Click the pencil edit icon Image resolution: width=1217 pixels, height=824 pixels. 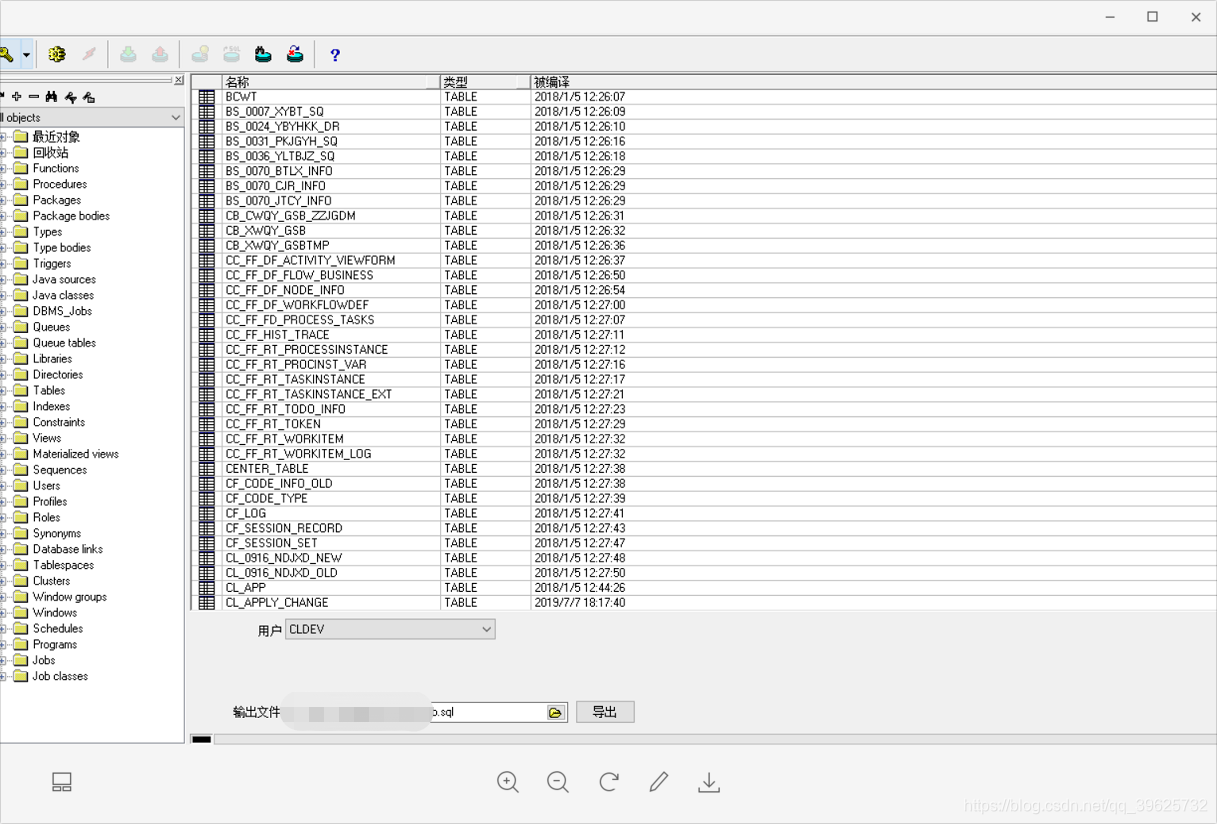[659, 782]
